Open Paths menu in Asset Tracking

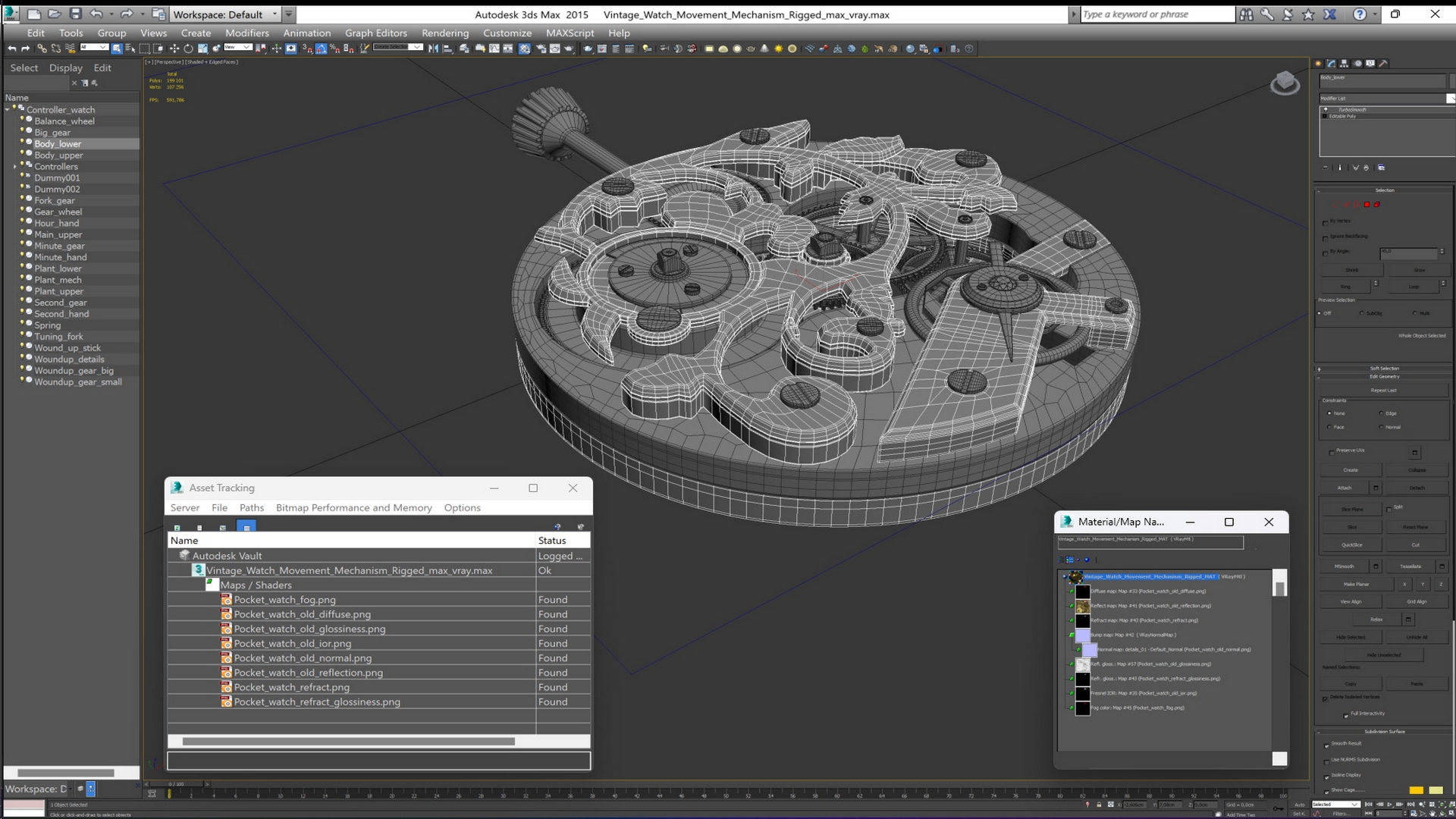252,507
